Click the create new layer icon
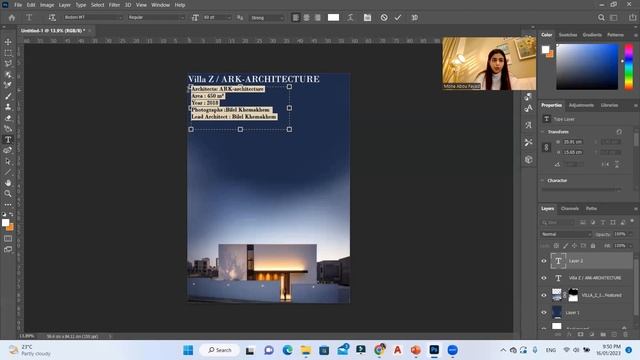The height and width of the screenshot is (360, 640). tap(614, 335)
